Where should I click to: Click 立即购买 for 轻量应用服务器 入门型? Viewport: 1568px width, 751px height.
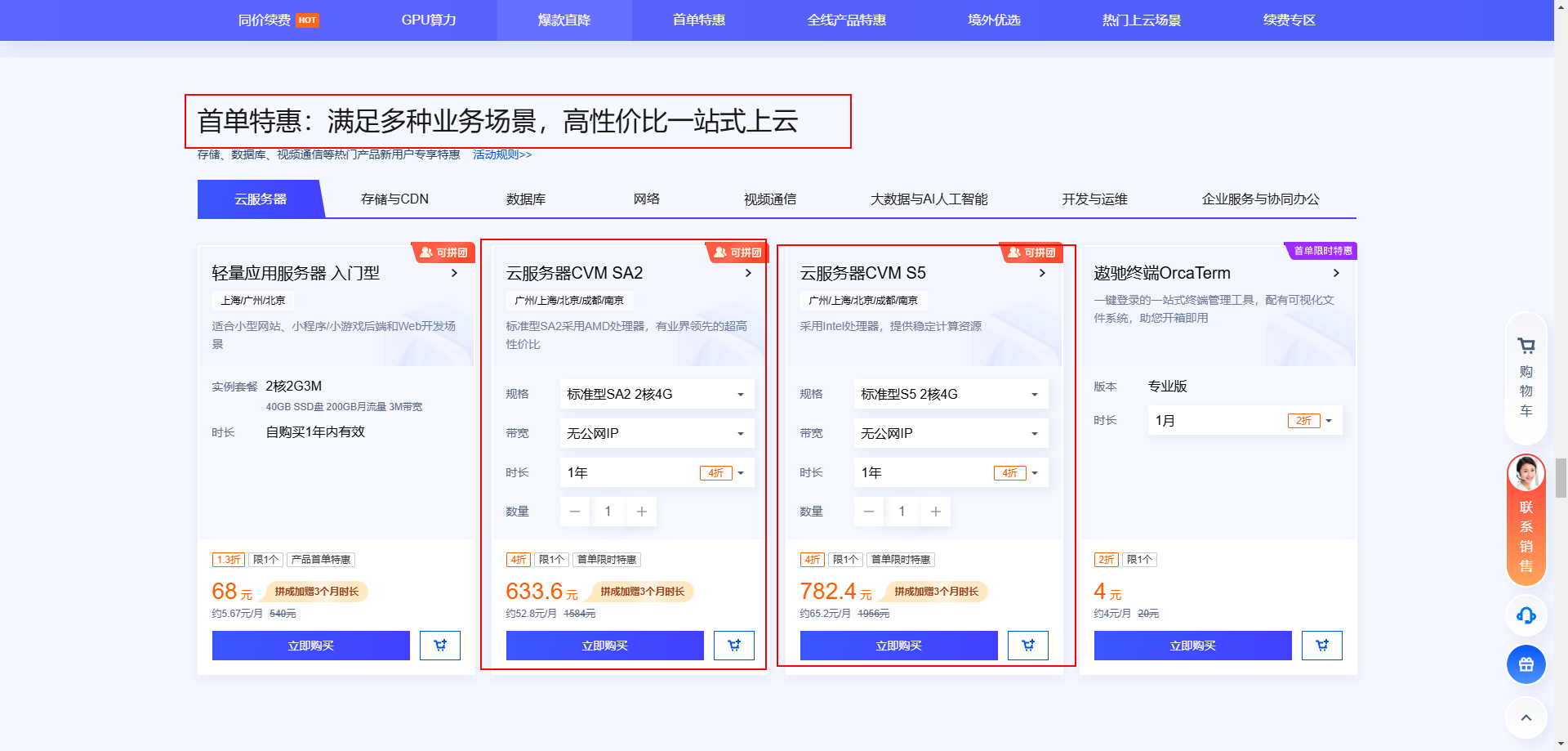pyautogui.click(x=311, y=646)
